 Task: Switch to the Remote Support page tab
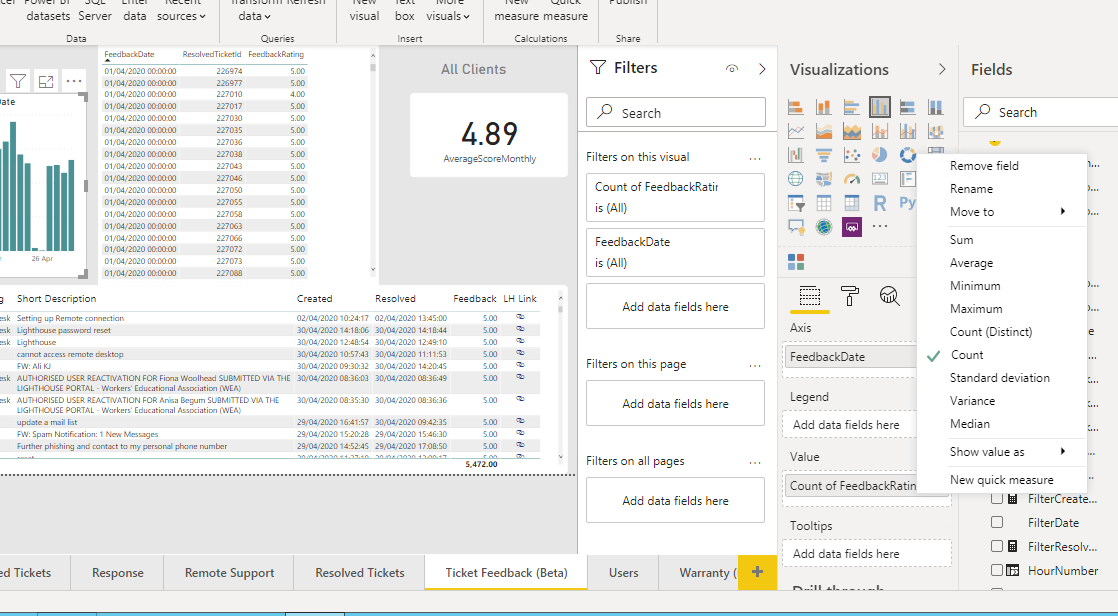click(229, 573)
